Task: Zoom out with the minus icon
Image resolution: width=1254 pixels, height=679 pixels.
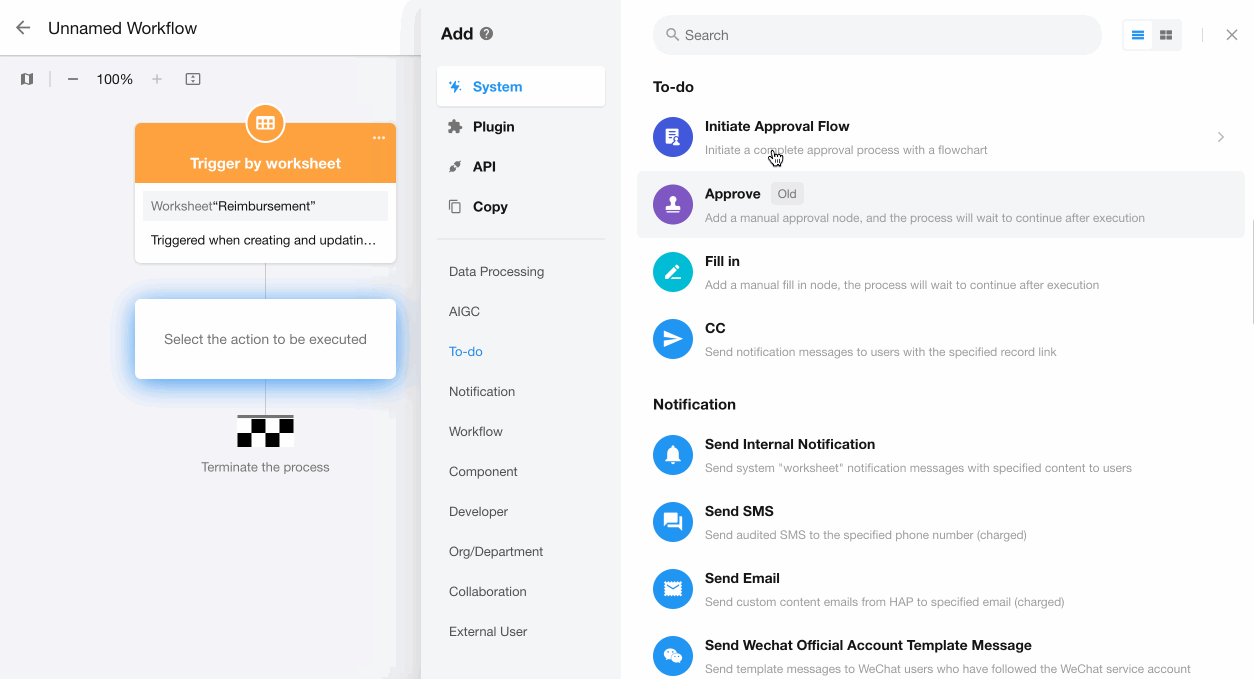Action: [73, 79]
